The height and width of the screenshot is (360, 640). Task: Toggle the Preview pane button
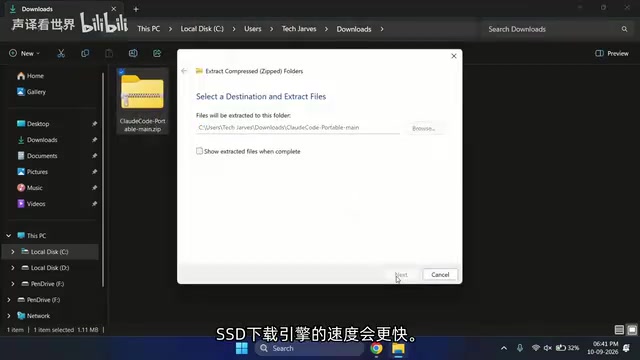[x=612, y=53]
